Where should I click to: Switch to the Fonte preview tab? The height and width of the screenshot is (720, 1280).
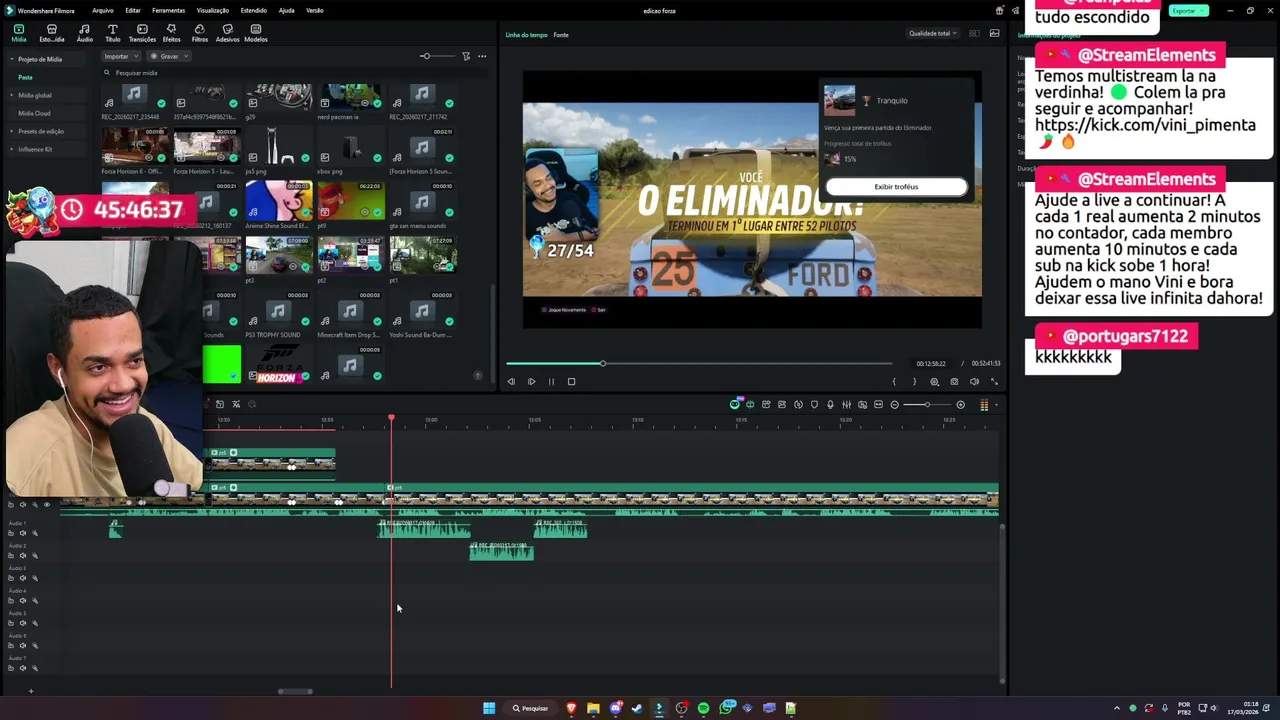click(x=561, y=35)
